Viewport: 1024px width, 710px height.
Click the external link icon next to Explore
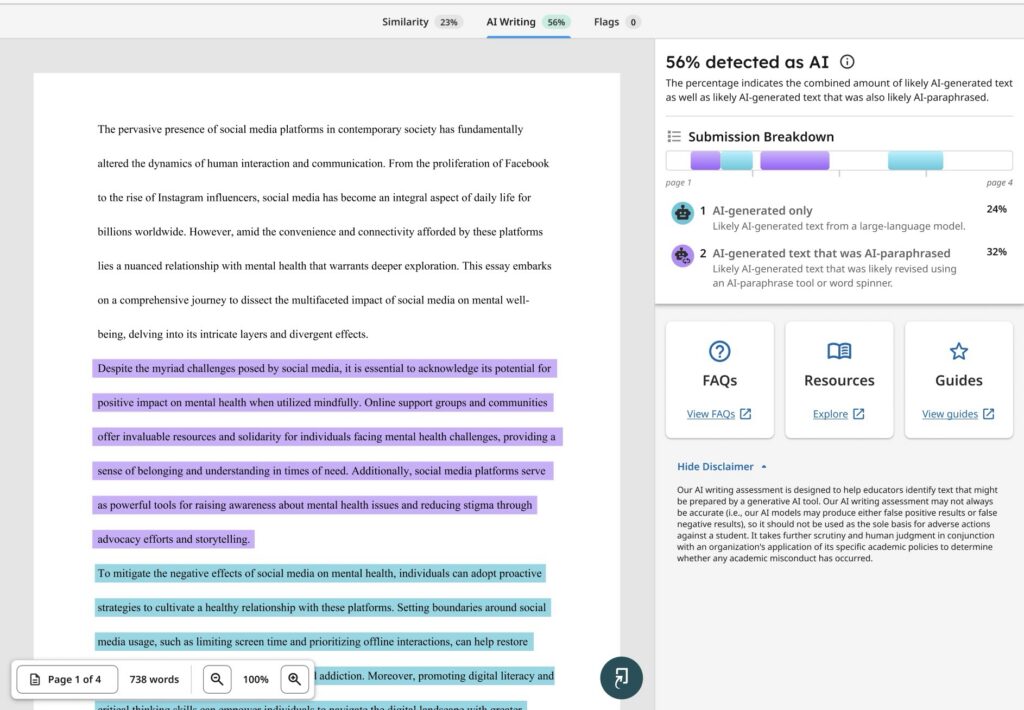point(859,414)
